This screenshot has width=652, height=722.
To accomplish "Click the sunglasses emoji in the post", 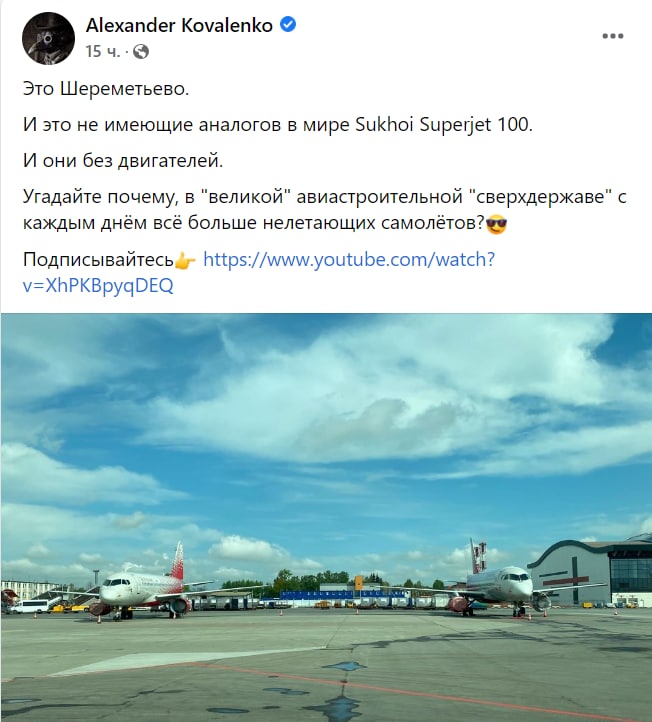I will tap(496, 224).
